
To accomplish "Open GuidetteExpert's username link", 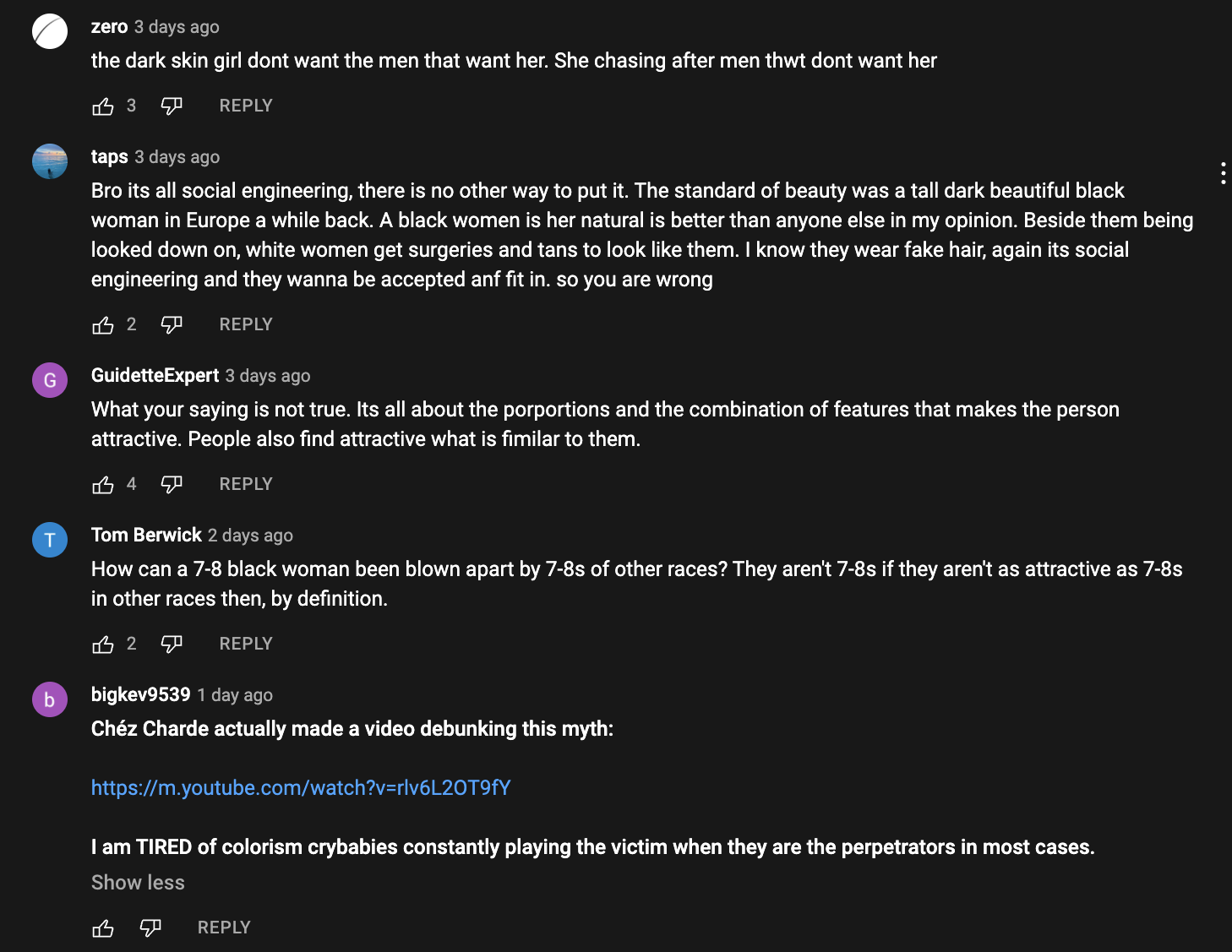I will click(155, 375).
